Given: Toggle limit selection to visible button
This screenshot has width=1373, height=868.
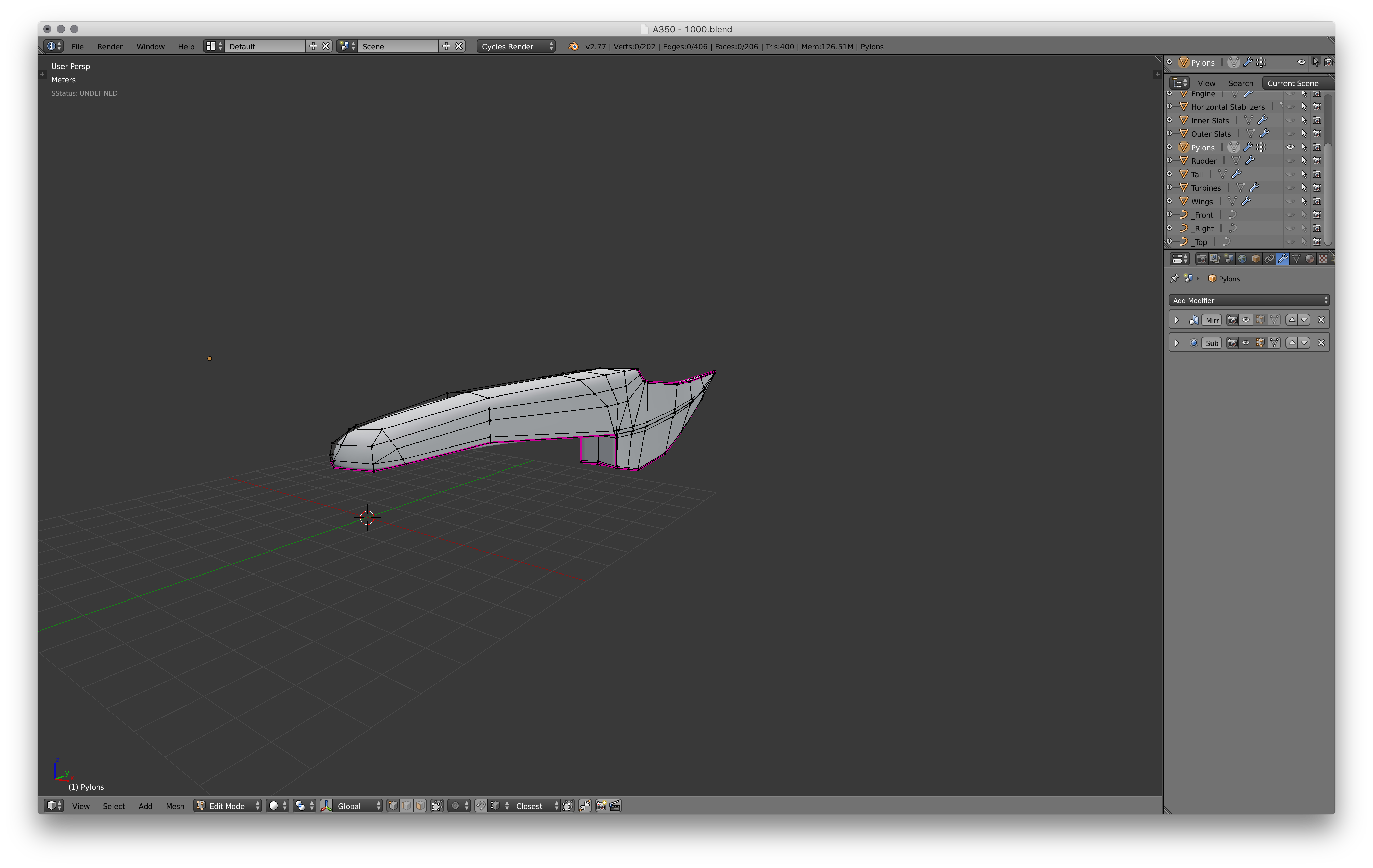Looking at the screenshot, I should coord(437,805).
